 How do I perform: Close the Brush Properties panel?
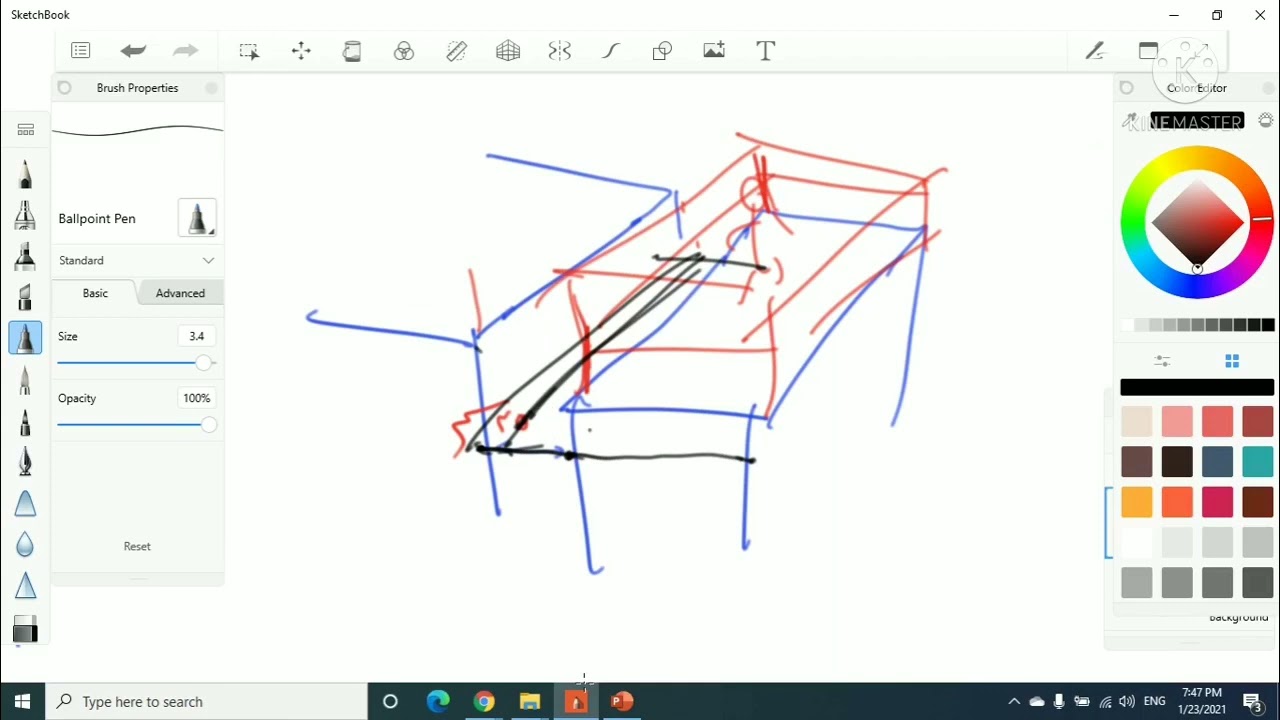coord(211,88)
